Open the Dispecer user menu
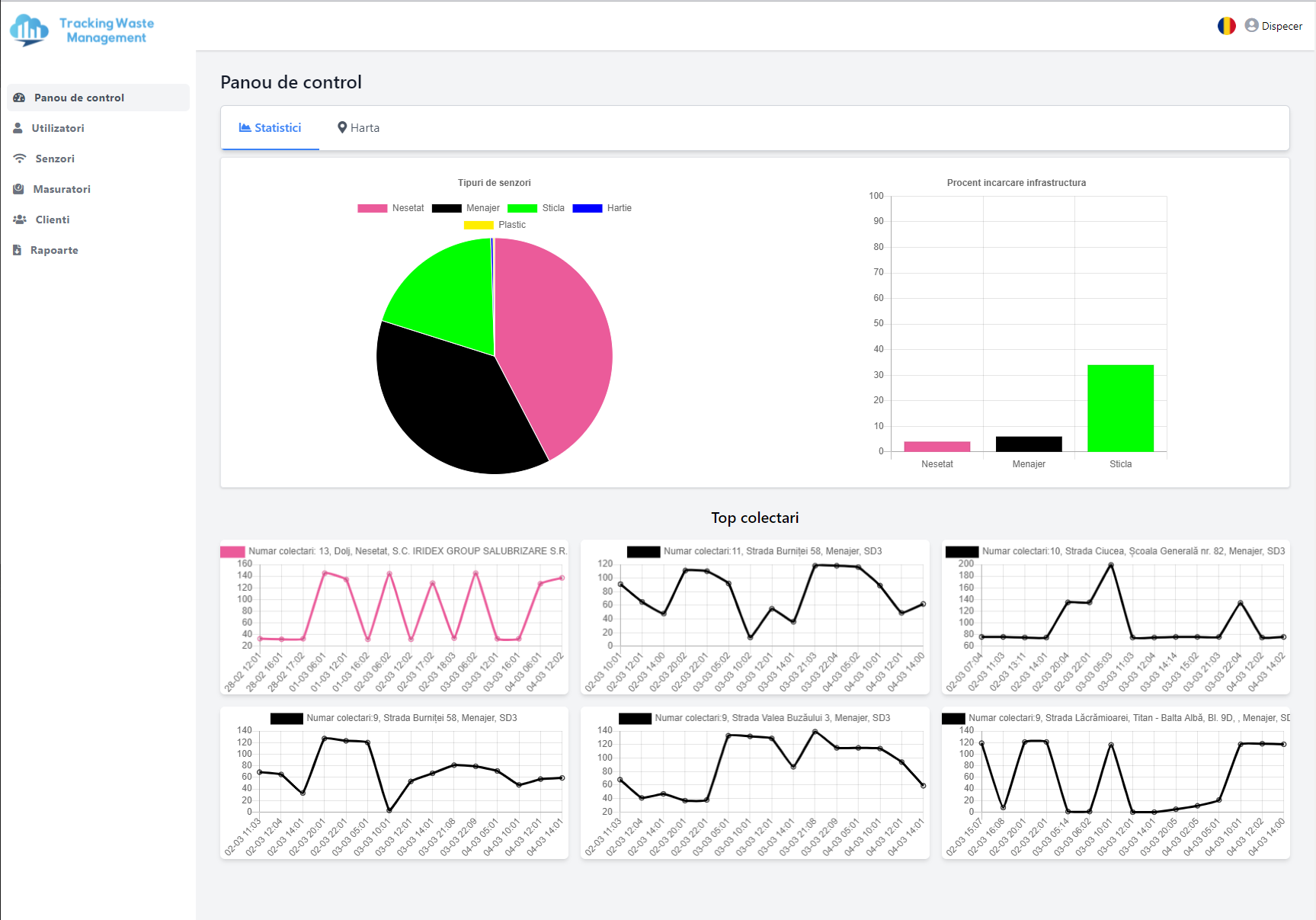This screenshot has width=1316, height=920. click(1273, 26)
